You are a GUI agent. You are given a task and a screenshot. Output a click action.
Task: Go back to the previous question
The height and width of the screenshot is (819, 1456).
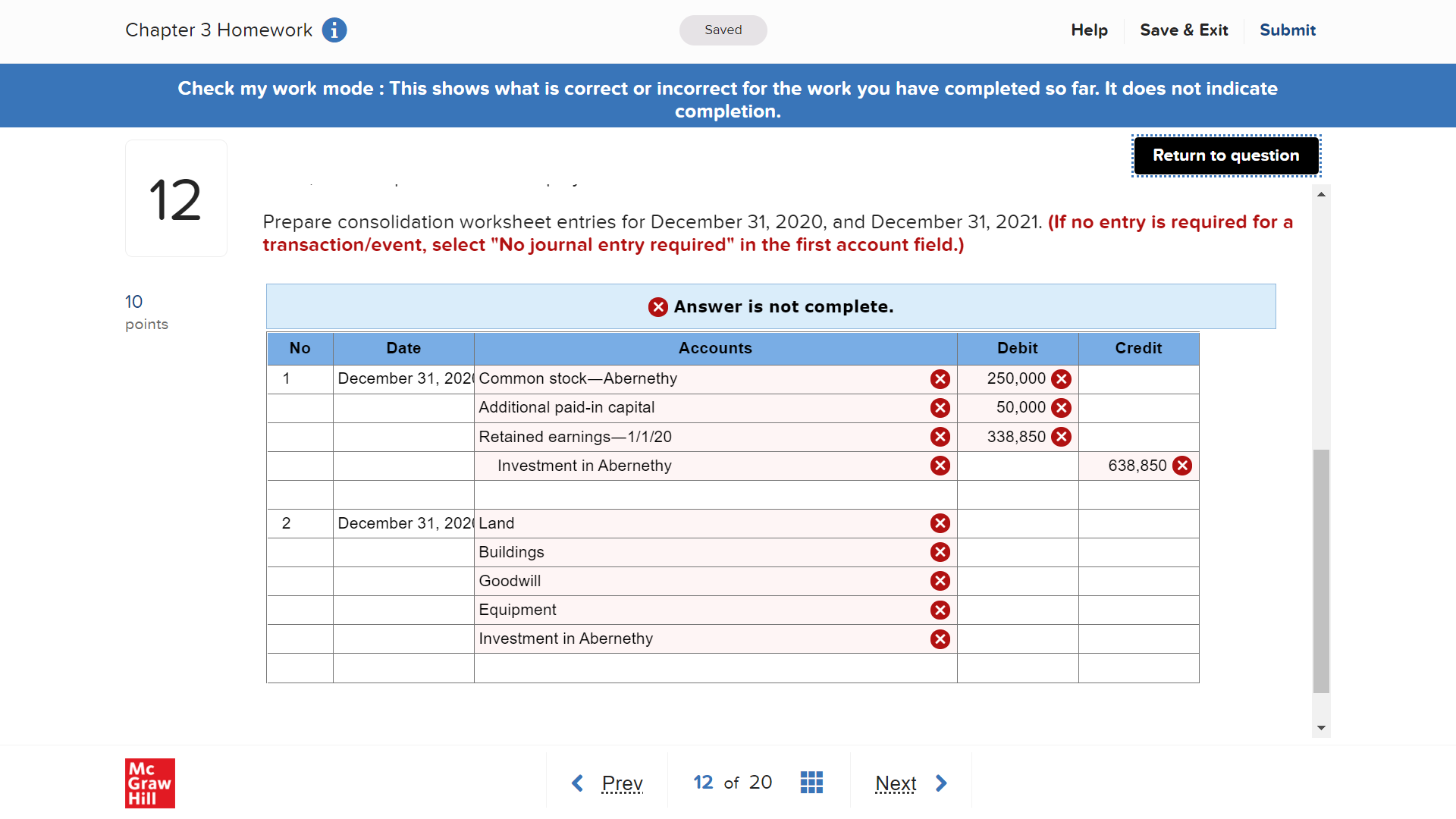pyautogui.click(x=607, y=783)
